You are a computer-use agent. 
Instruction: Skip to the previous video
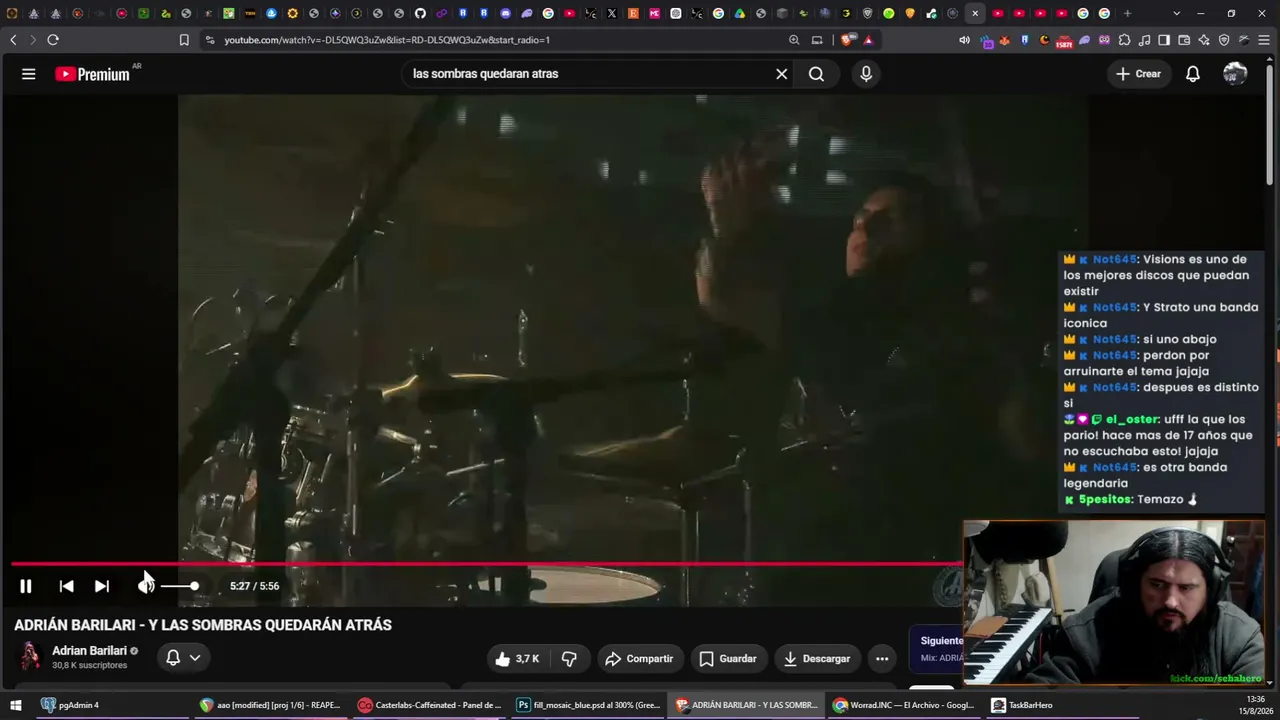pos(66,586)
